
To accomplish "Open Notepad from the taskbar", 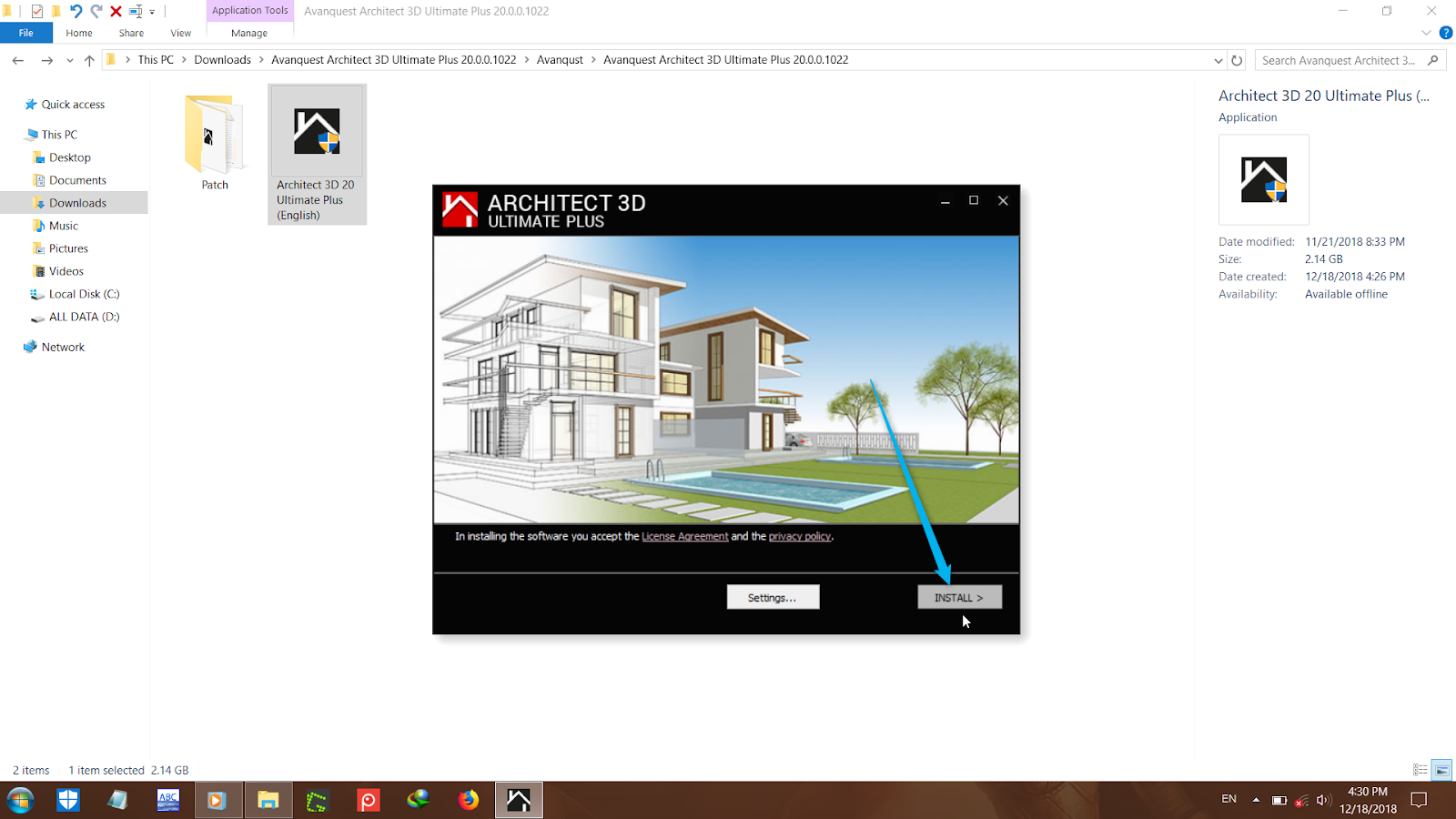I will click(117, 799).
